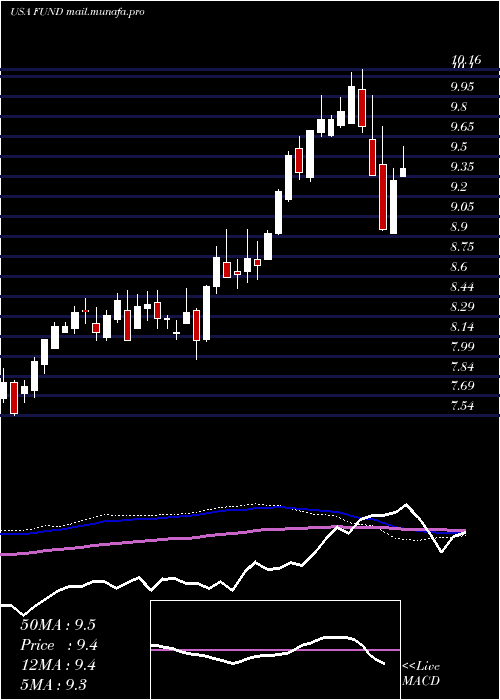
Task: Click the '12MA : 9.4' indicator text
Action: tap(59, 665)
